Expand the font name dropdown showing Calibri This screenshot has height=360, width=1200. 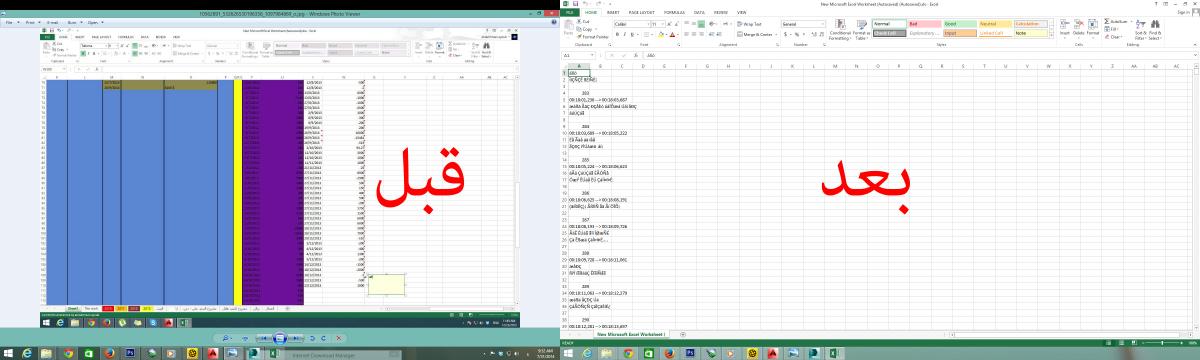click(x=648, y=23)
